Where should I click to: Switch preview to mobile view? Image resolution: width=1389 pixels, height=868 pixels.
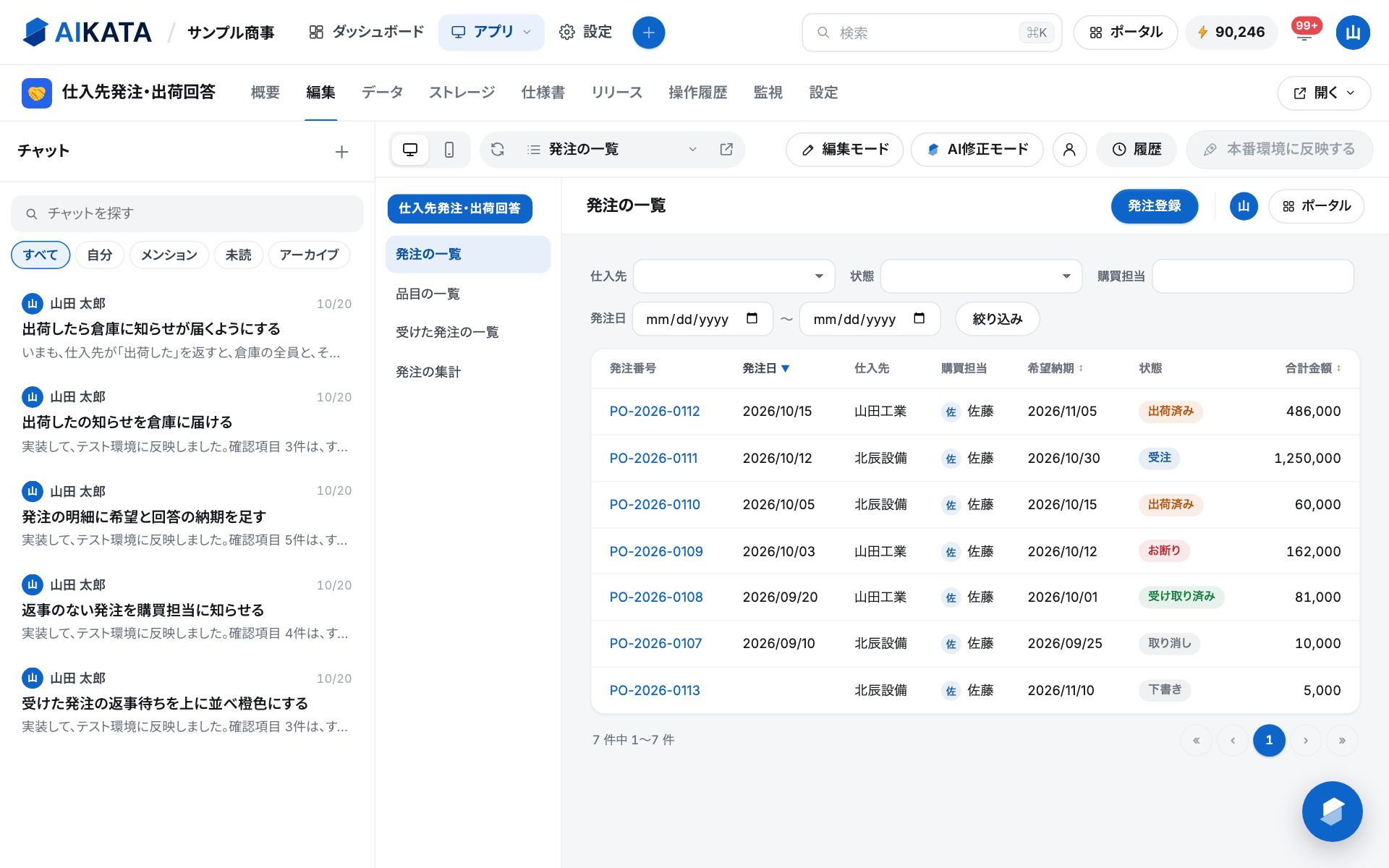(449, 150)
